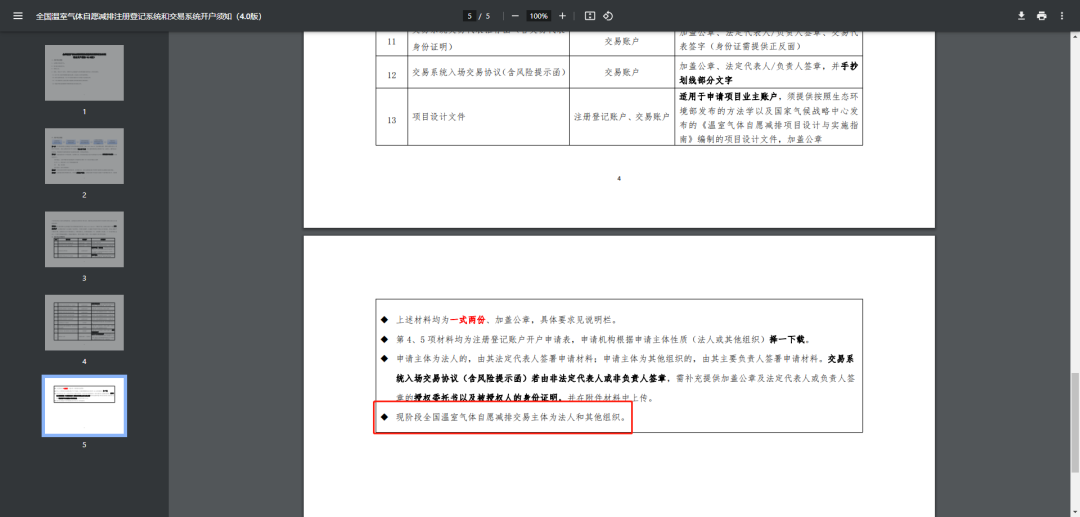Screen dimensions: 1080x517
Task: Open page 3 thumbnail in sidebar
Action: coord(84,239)
